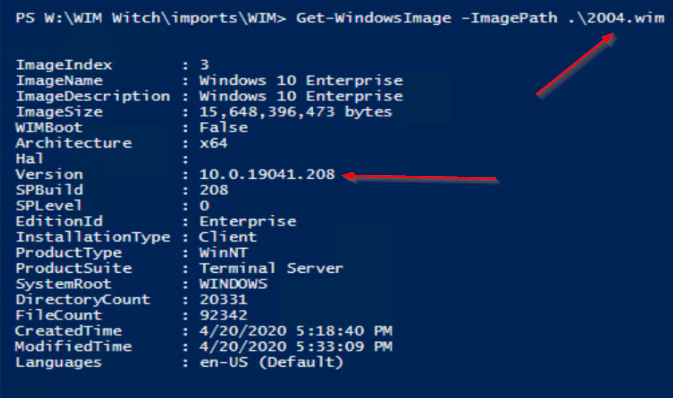Click the Version value 10.0.19041.208

267,174
